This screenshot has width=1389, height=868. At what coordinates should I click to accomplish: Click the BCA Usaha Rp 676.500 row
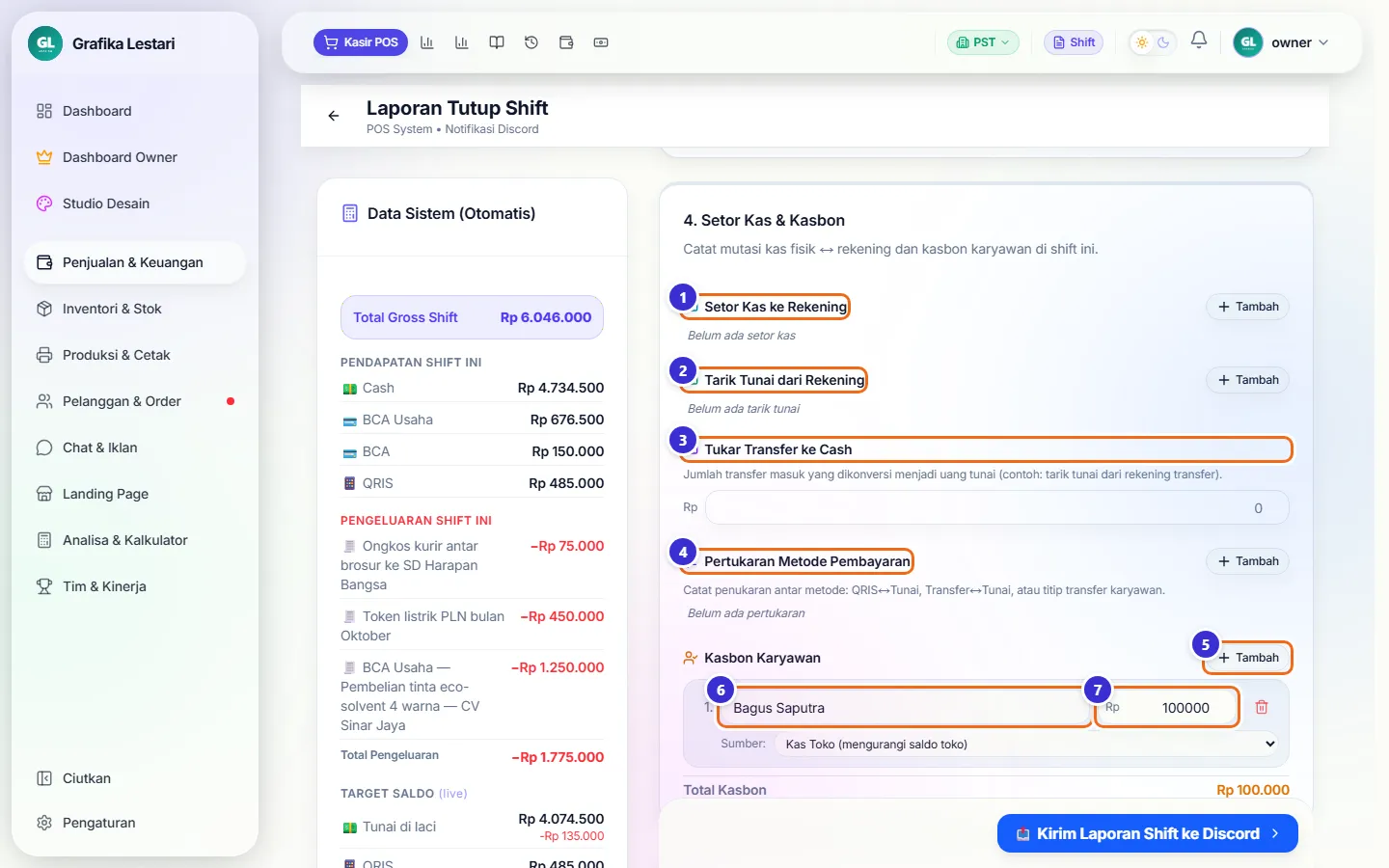(x=472, y=420)
